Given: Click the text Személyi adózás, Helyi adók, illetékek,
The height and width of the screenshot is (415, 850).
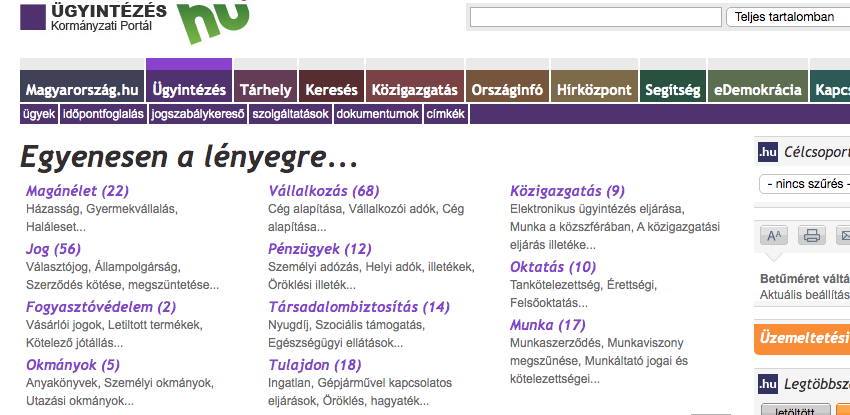Looking at the screenshot, I should coord(371,267).
